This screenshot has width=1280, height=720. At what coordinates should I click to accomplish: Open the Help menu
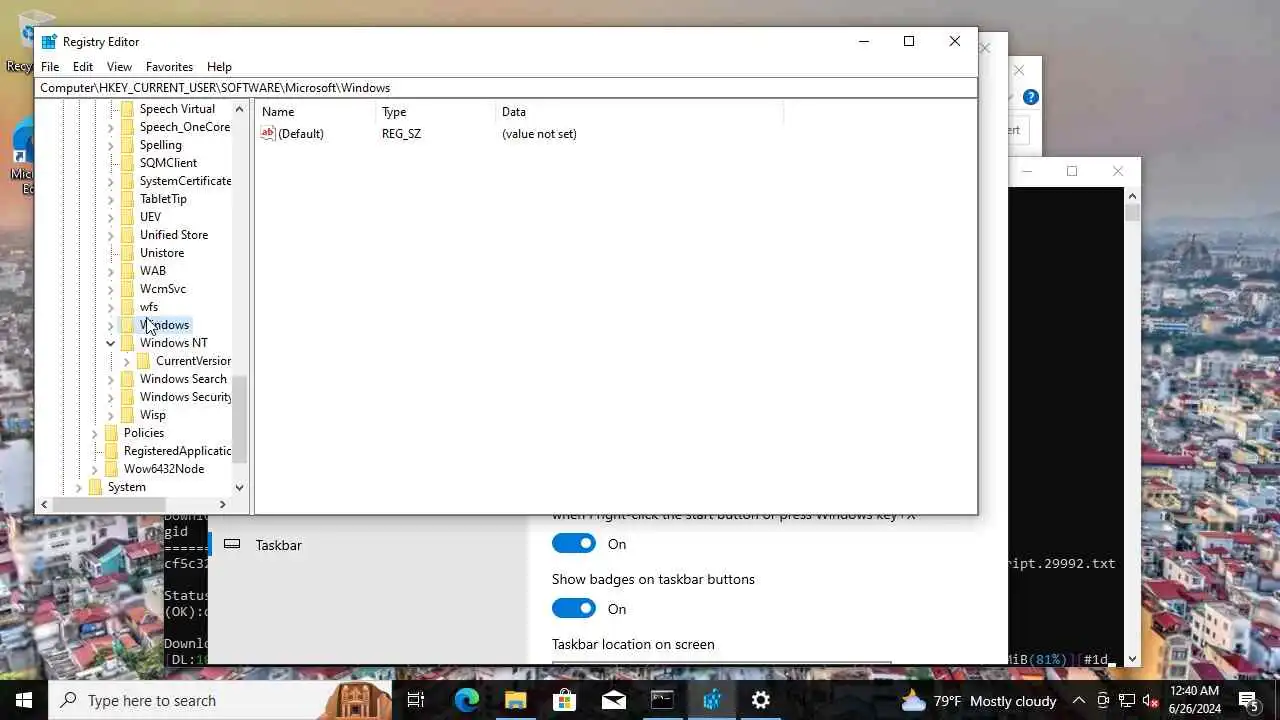[219, 67]
